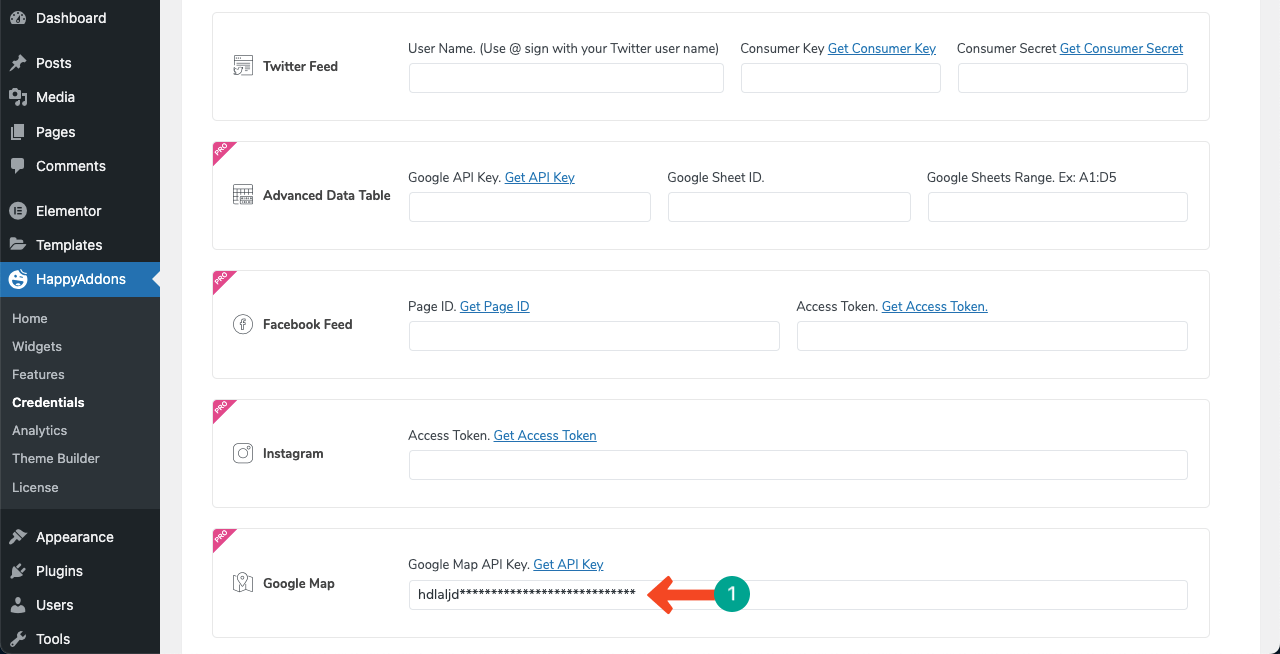1280x654 pixels.
Task: Focus the Consumer Secret field
Action: (1073, 78)
